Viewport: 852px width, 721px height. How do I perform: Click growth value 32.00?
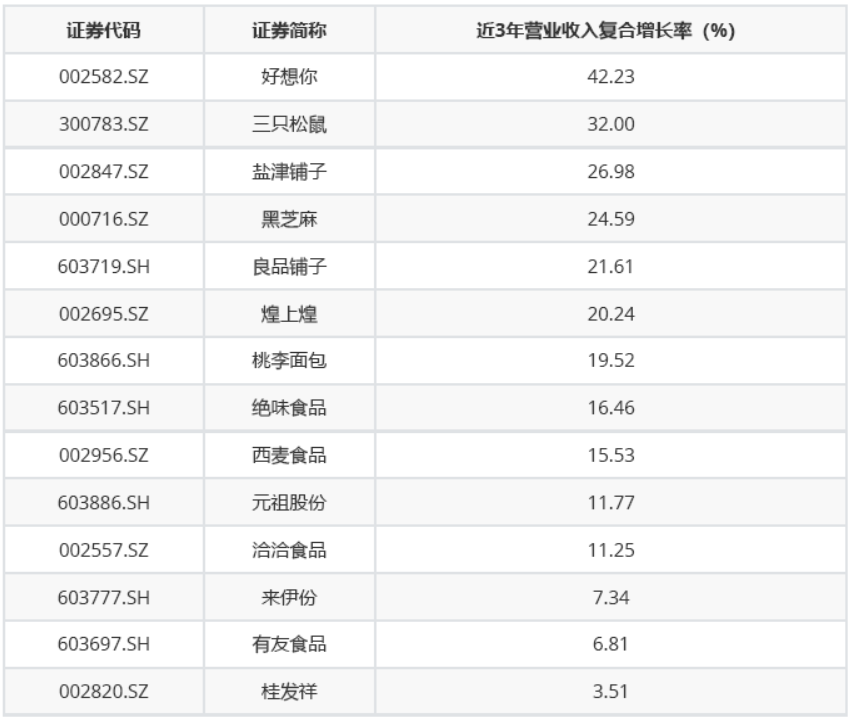coord(611,124)
